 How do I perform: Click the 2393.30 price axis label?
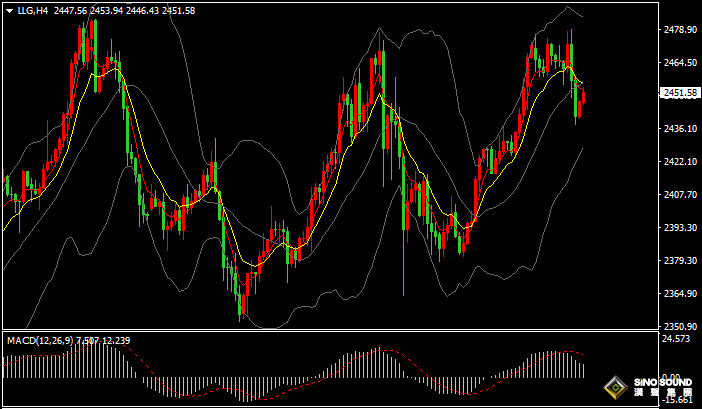click(x=679, y=228)
